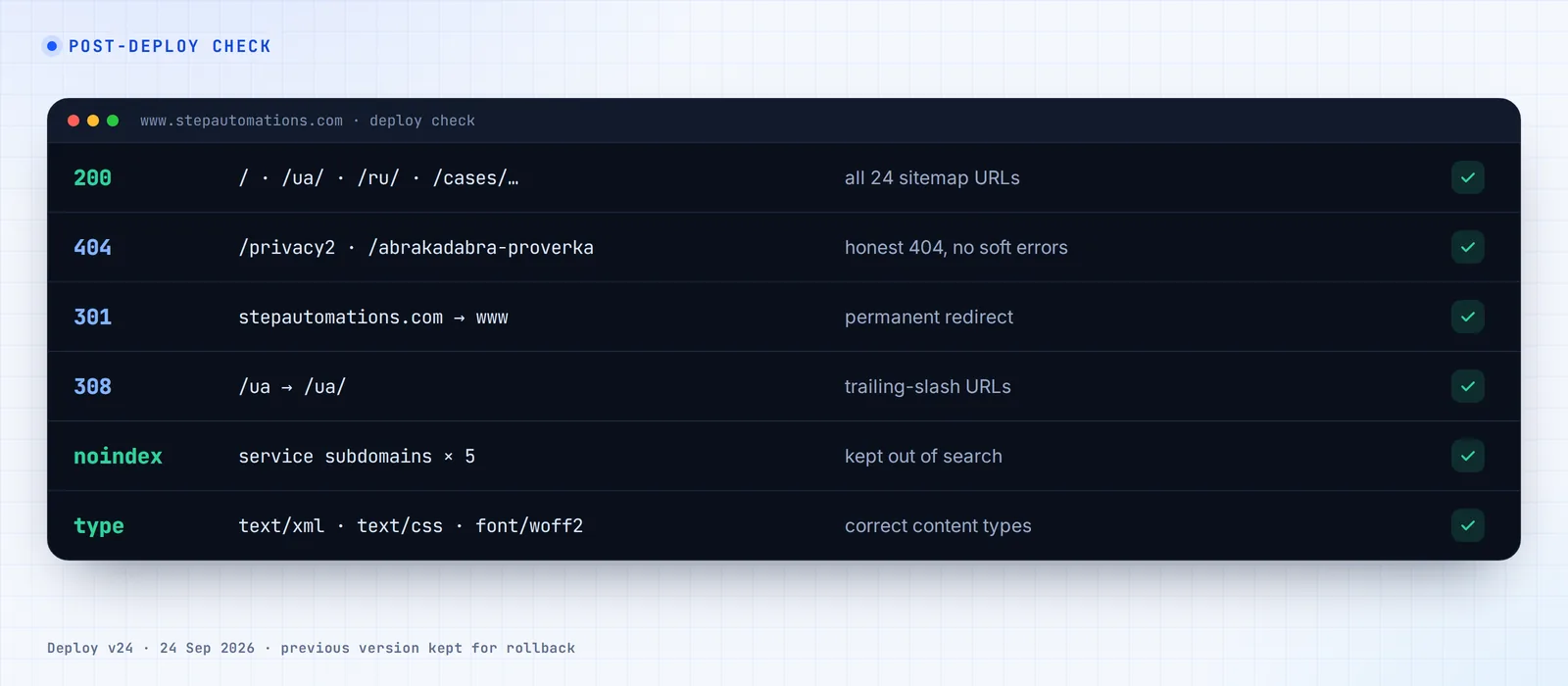Click the checkmark icon in the 404 row
The image size is (1568, 686).
1467,247
